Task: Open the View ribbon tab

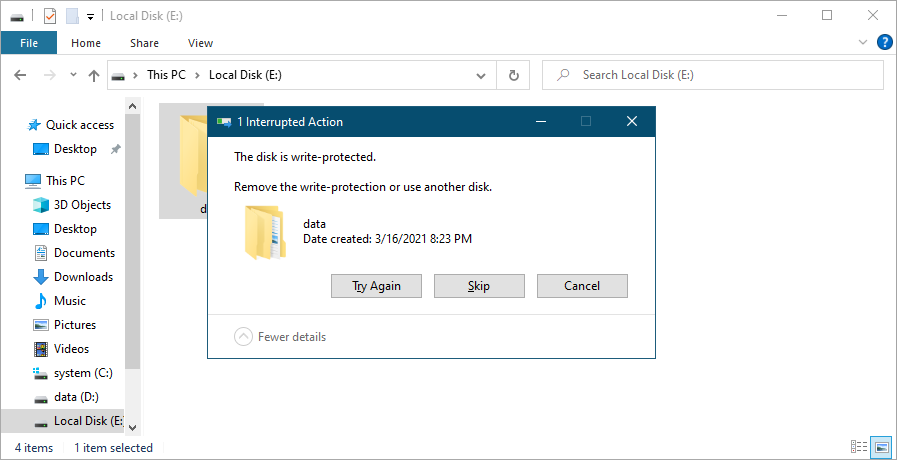Action: click(x=200, y=43)
